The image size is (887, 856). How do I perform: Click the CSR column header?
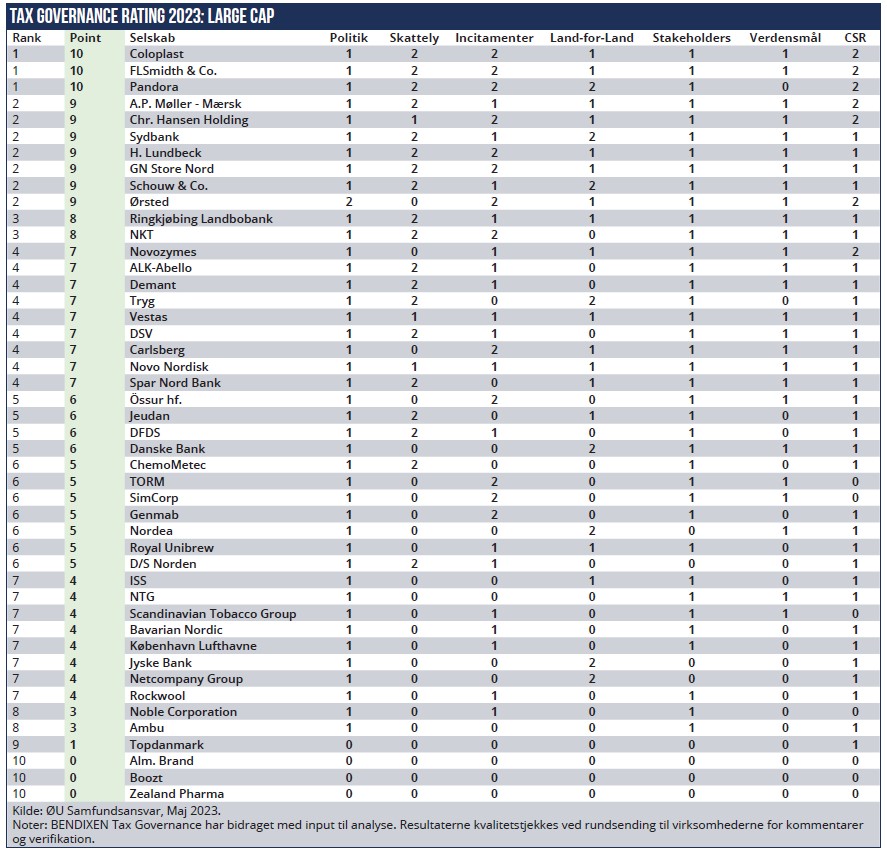[x=854, y=38]
